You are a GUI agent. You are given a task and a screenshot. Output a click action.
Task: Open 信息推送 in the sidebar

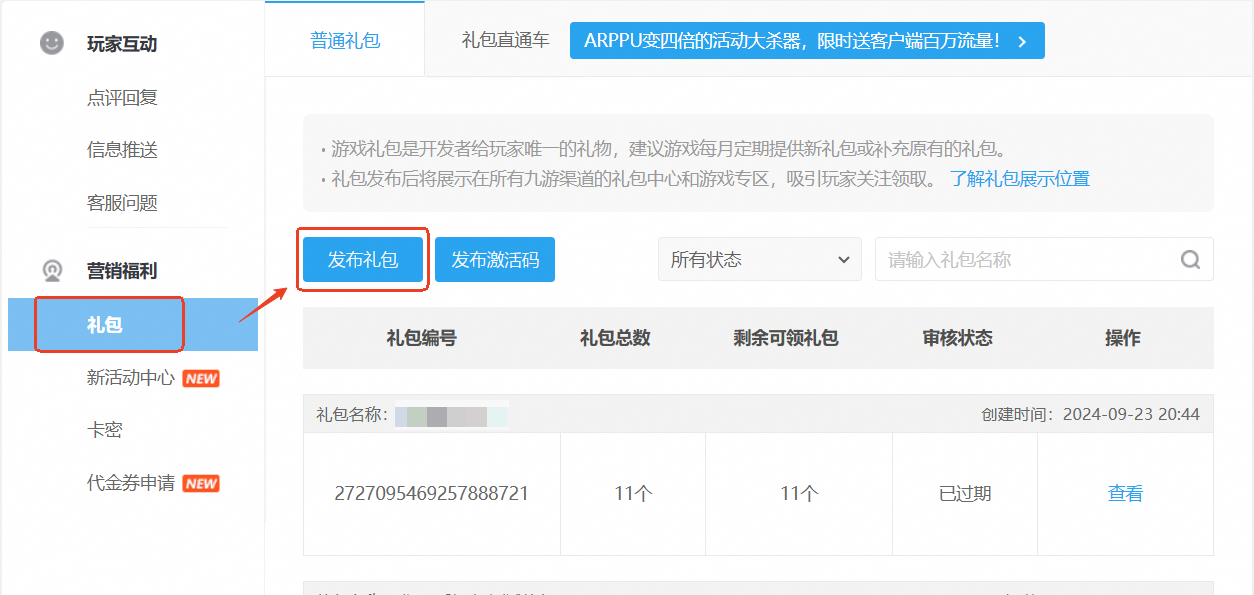(x=122, y=150)
